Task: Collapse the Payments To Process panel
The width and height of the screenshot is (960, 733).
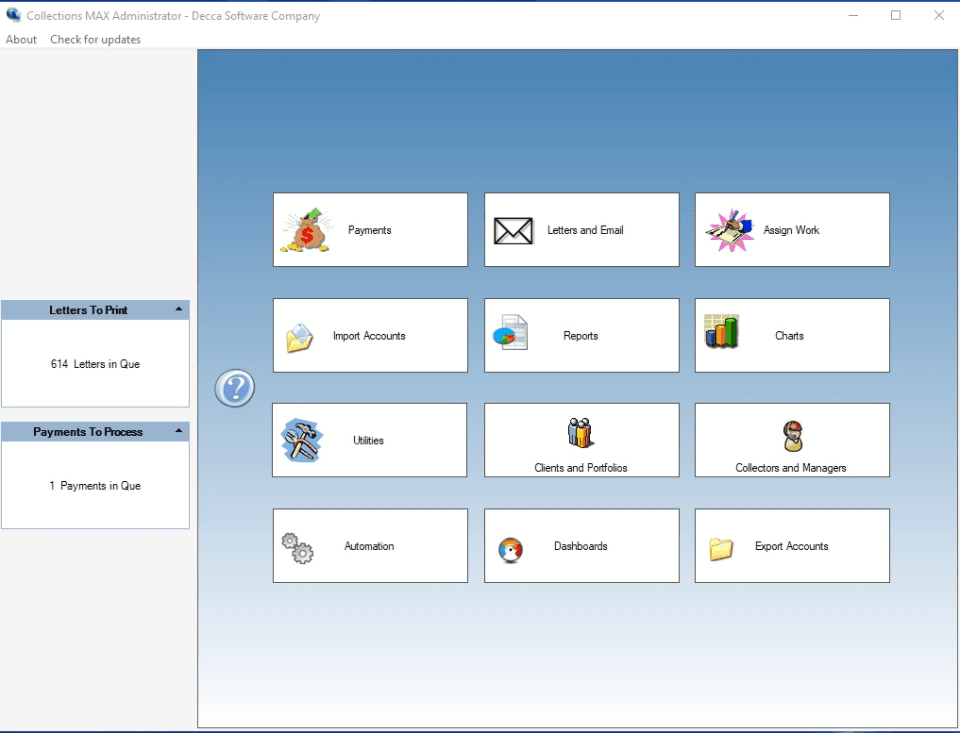Action: coord(178,432)
